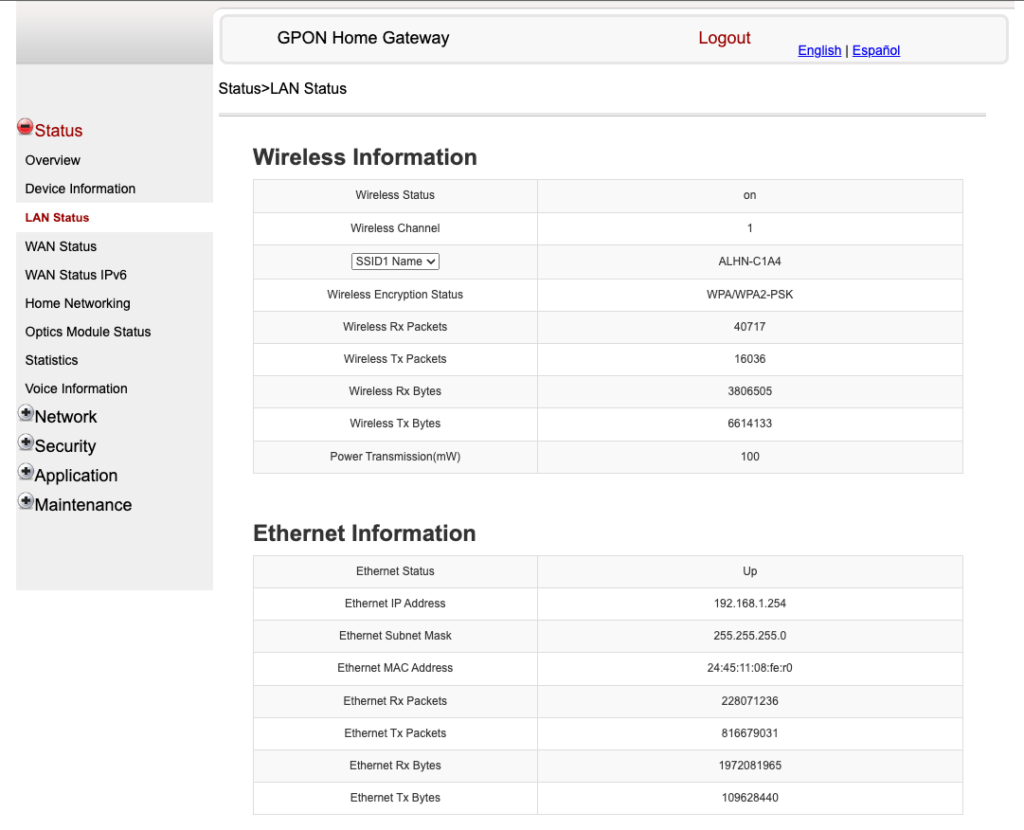1024x830 pixels.
Task: Click the plus icon beside Application
Action: pos(26,471)
